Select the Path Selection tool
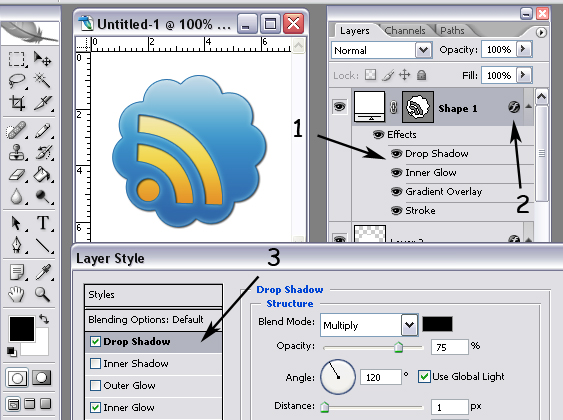This screenshot has height=420, width=563. coord(17,223)
